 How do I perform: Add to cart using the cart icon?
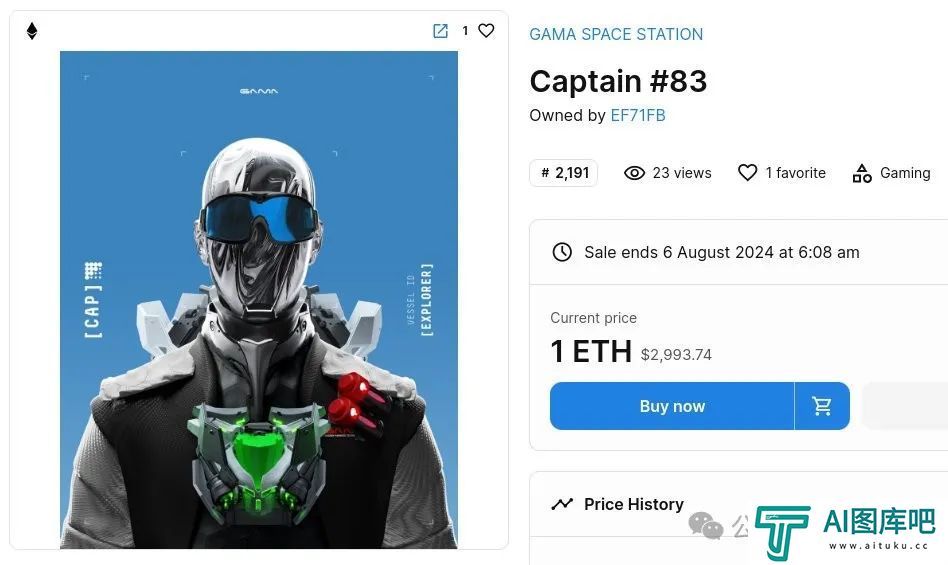[822, 406]
